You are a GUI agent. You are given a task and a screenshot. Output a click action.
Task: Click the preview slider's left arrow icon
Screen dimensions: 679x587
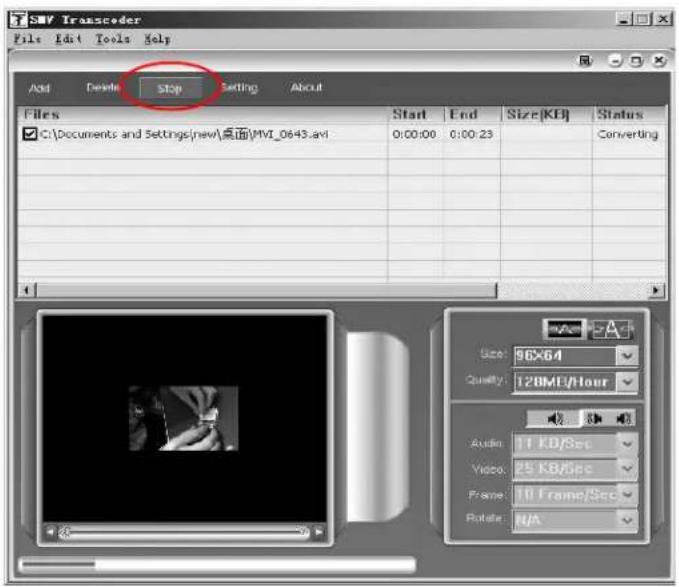pos(52,532)
